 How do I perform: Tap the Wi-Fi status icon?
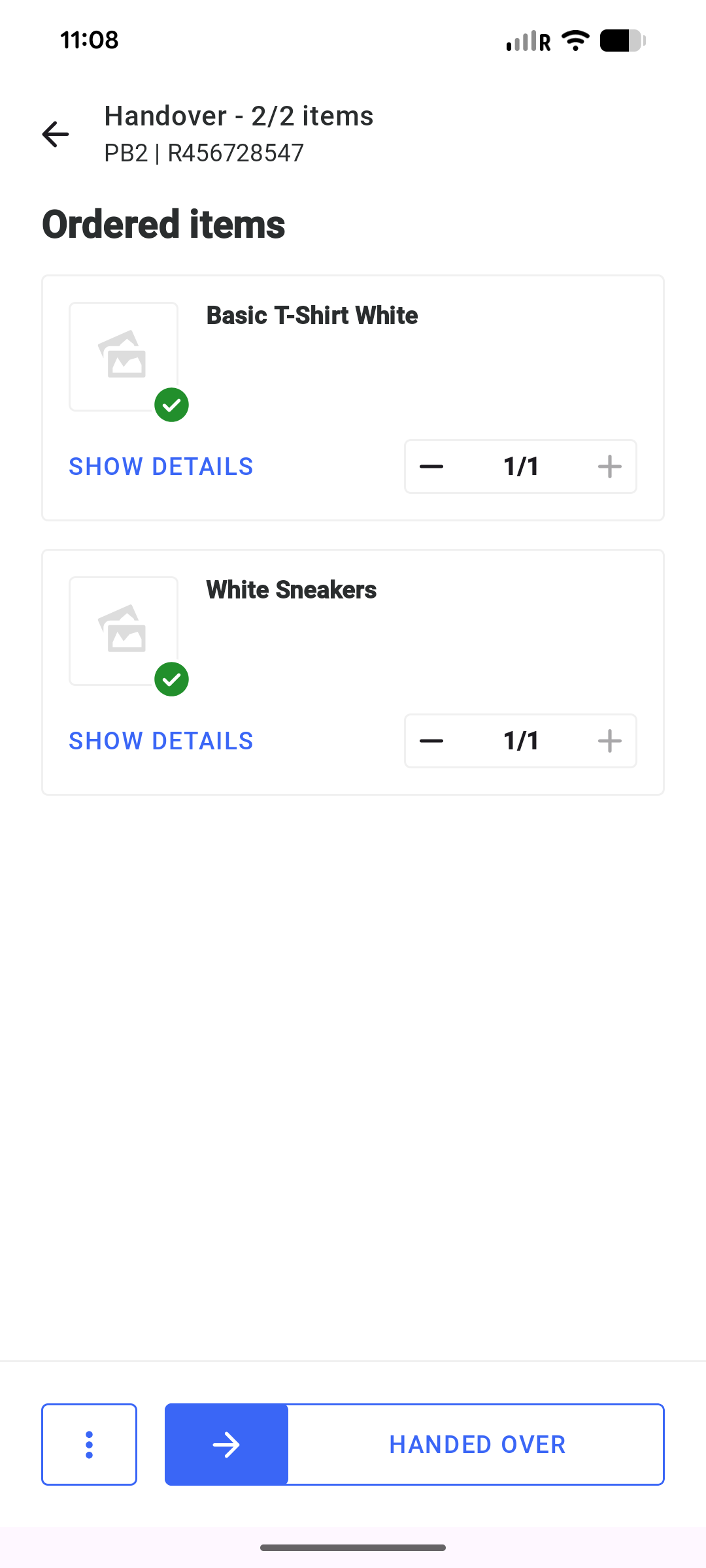pos(576,41)
